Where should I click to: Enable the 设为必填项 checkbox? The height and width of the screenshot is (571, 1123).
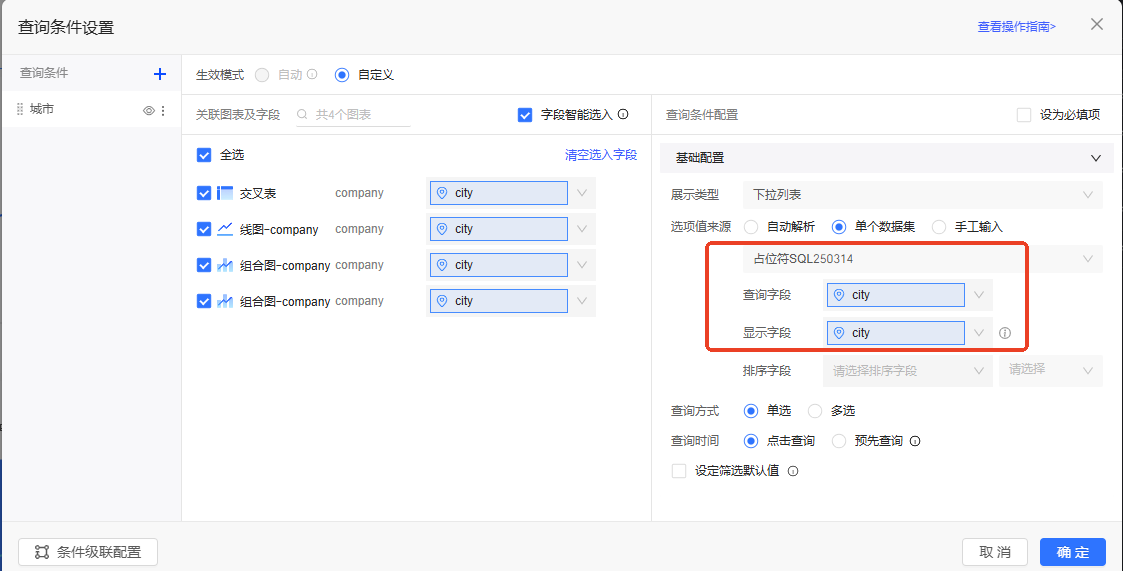[x=1024, y=115]
